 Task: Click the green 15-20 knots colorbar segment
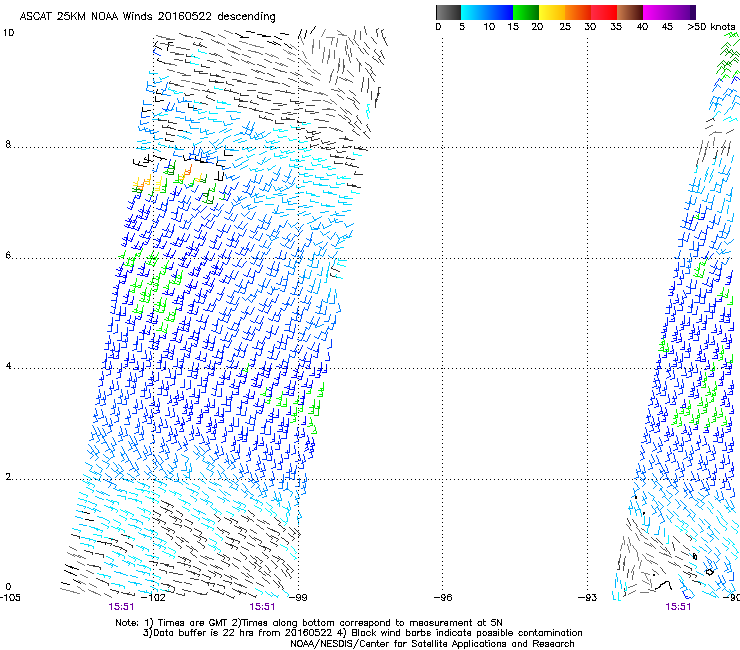[x=526, y=12]
